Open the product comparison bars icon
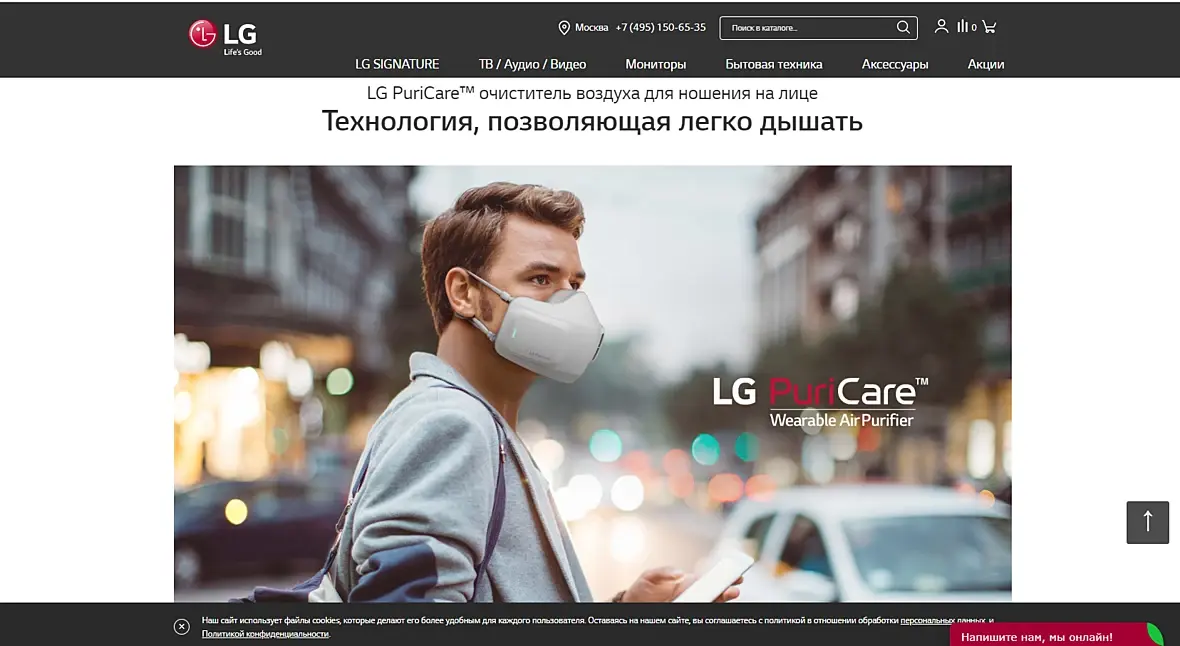1180x646 pixels. 963,26
